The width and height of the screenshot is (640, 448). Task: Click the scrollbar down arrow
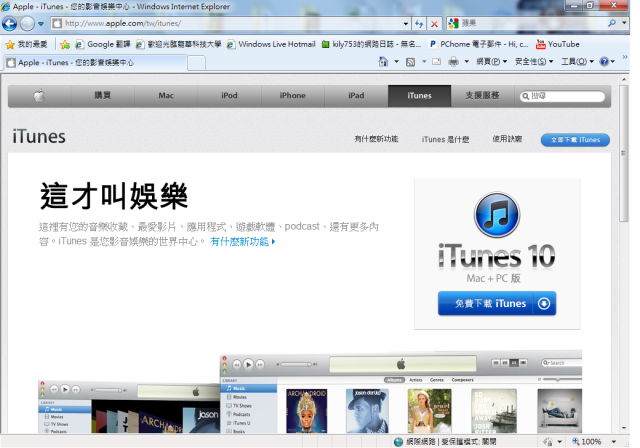(x=624, y=428)
